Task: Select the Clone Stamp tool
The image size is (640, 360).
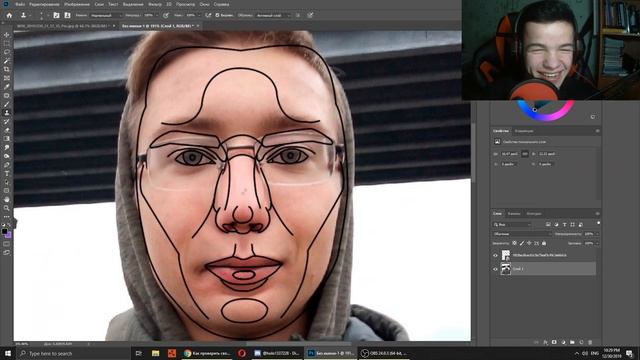Action: (x=7, y=113)
